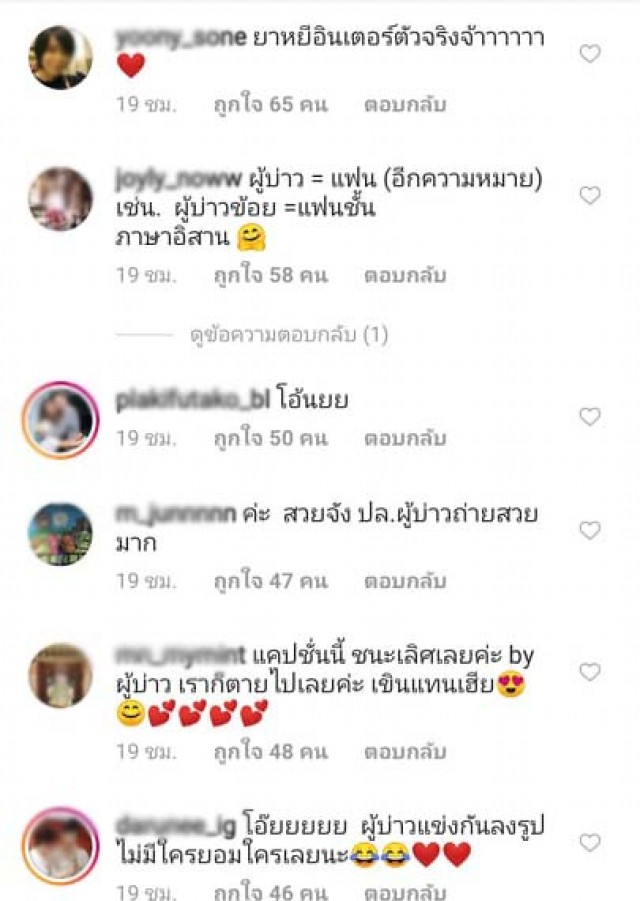The width and height of the screenshot is (640, 901).
Task: Open story ring avatar of last commenter
Action: [x=60, y=846]
